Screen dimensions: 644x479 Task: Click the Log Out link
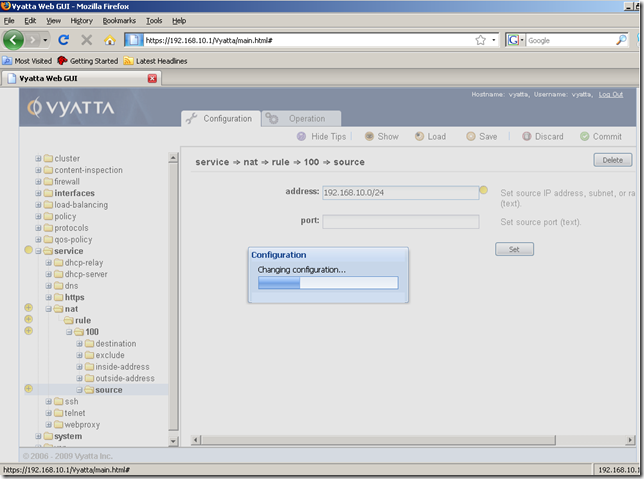(x=610, y=94)
